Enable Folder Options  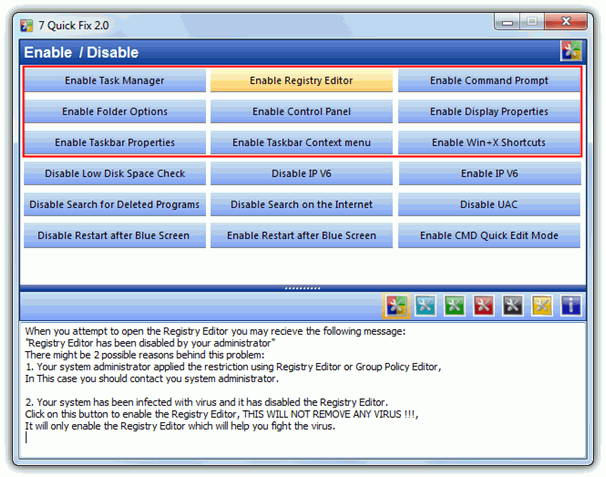click(x=114, y=112)
